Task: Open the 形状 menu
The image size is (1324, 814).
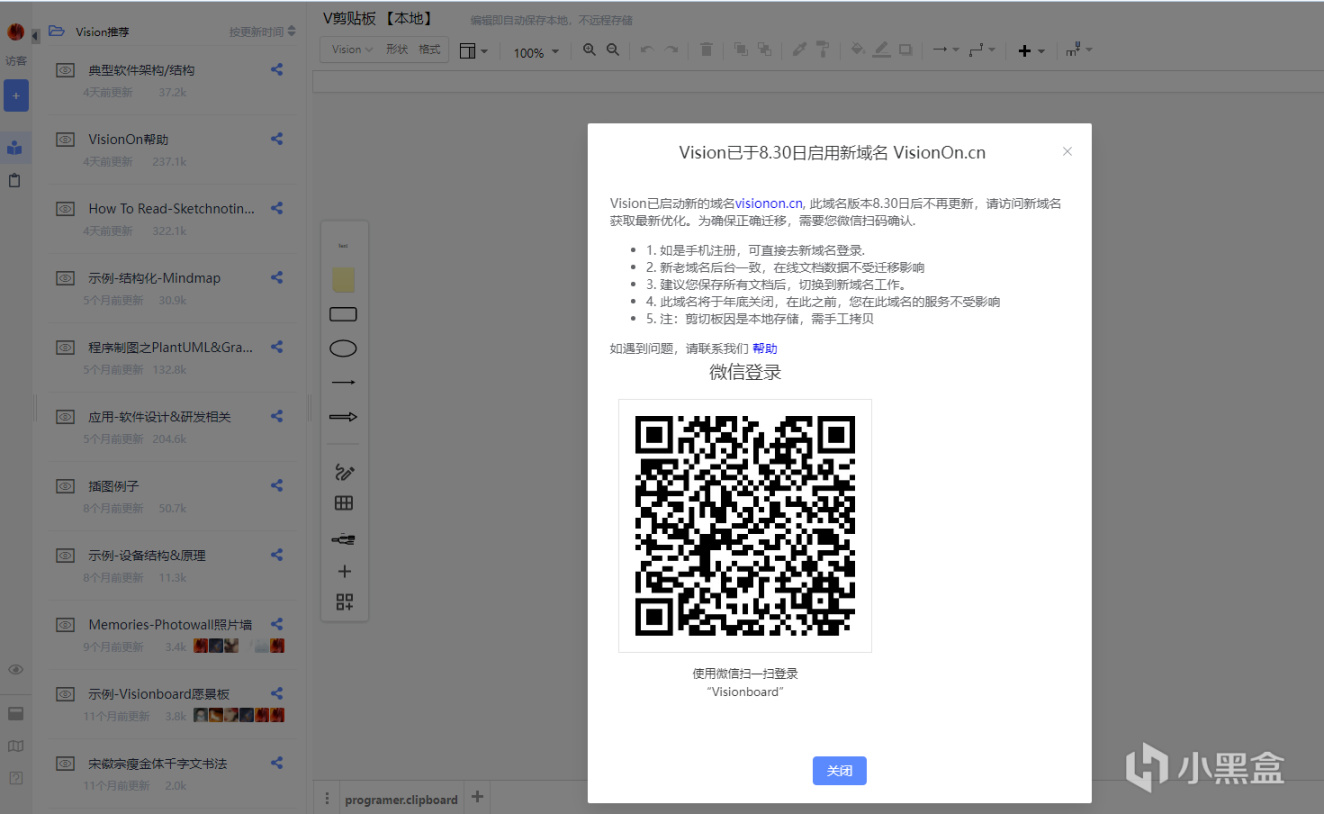Action: [x=397, y=50]
